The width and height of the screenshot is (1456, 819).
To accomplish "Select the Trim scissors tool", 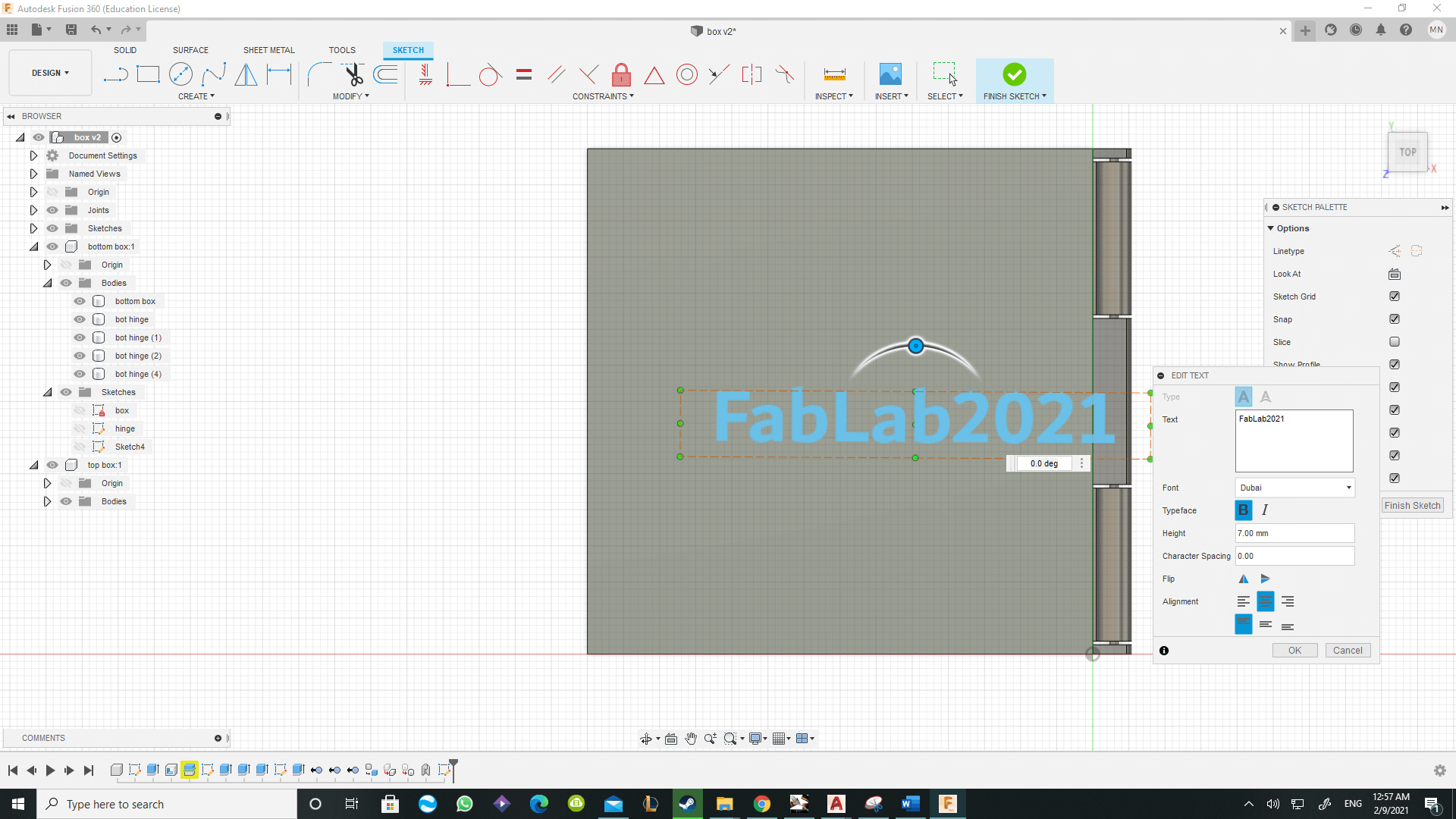I will (x=353, y=74).
